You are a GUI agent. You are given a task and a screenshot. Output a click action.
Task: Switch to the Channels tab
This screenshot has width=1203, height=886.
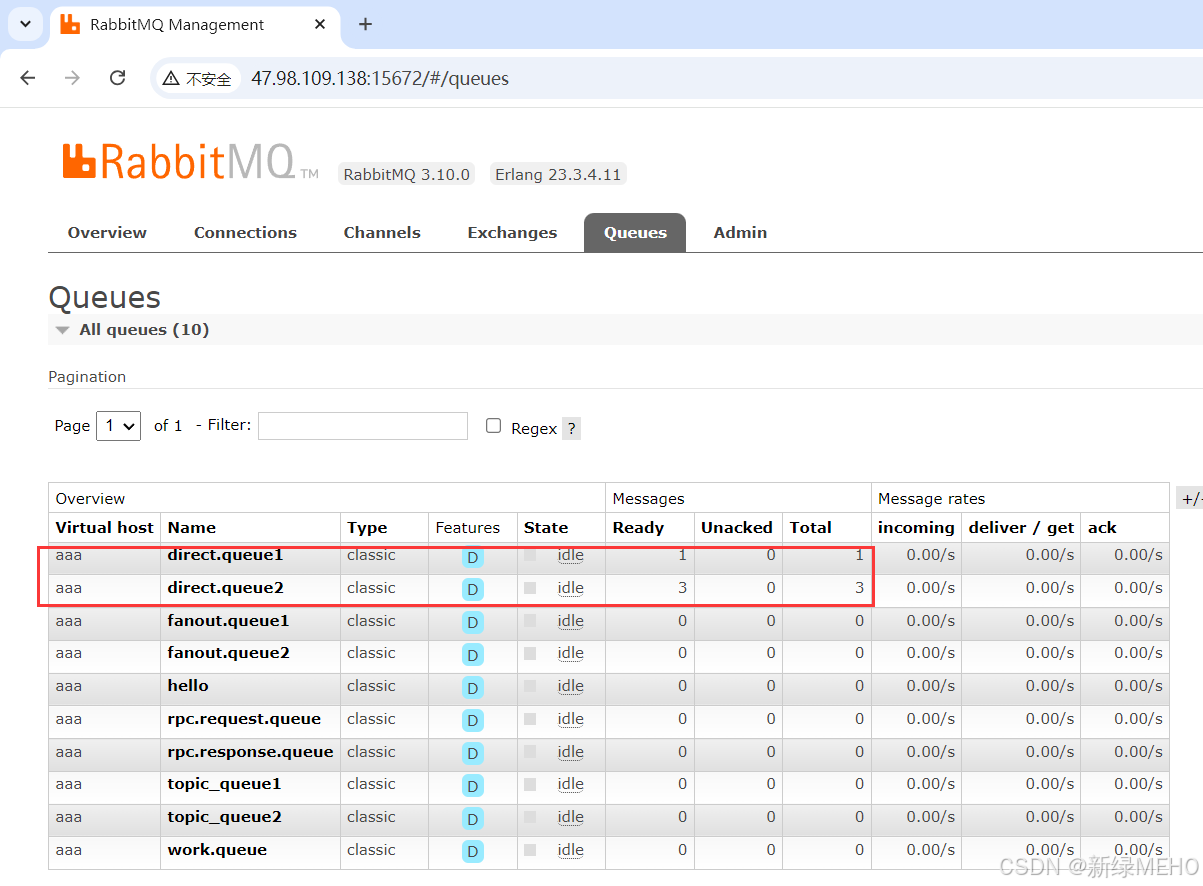tap(382, 232)
